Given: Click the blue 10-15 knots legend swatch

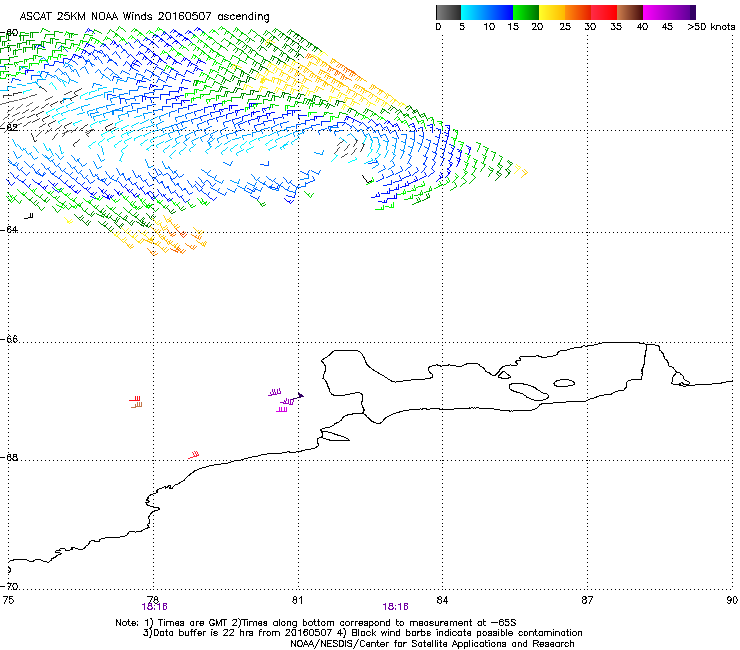Looking at the screenshot, I should 500,12.
